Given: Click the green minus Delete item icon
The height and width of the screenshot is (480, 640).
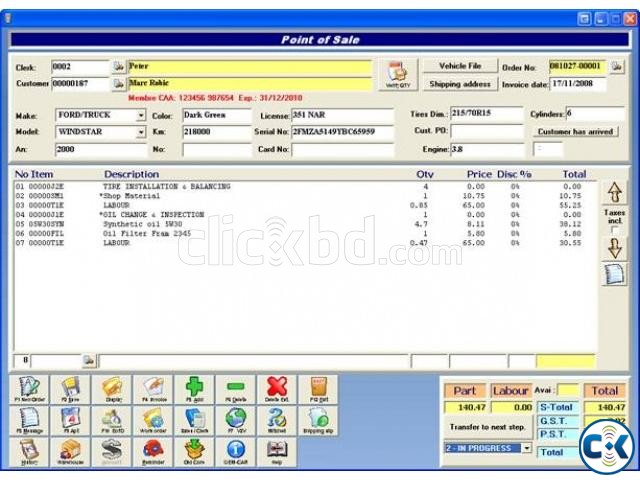Looking at the screenshot, I should [x=235, y=388].
